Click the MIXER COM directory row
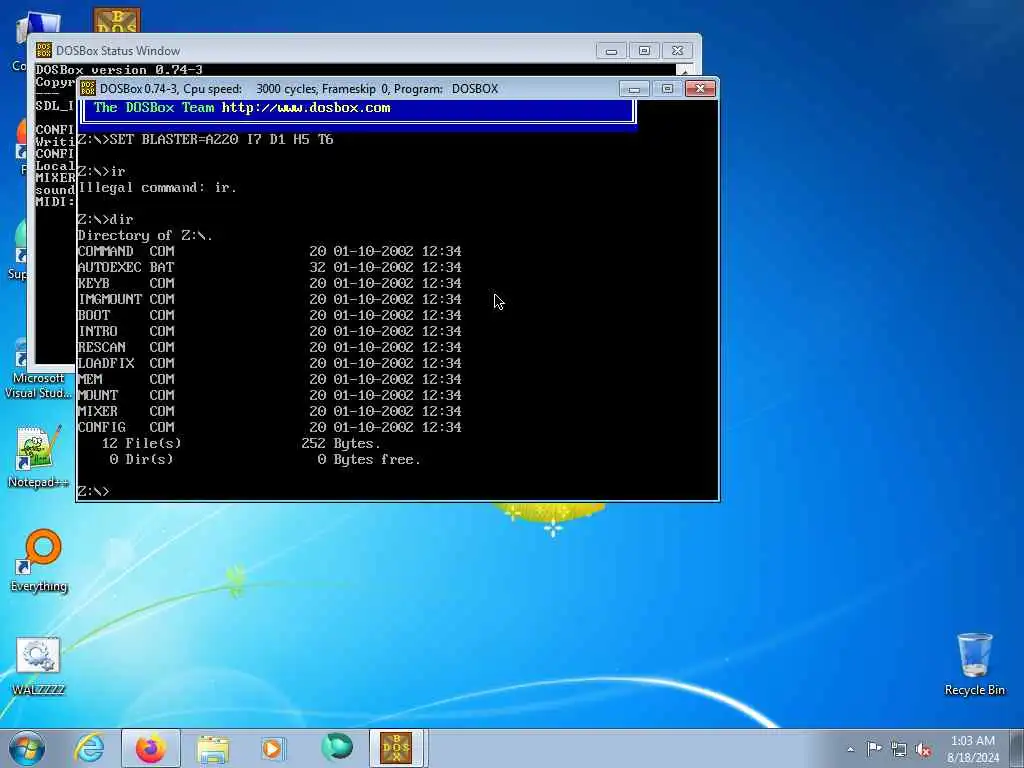The height and width of the screenshot is (768, 1024). pyautogui.click(x=269, y=411)
